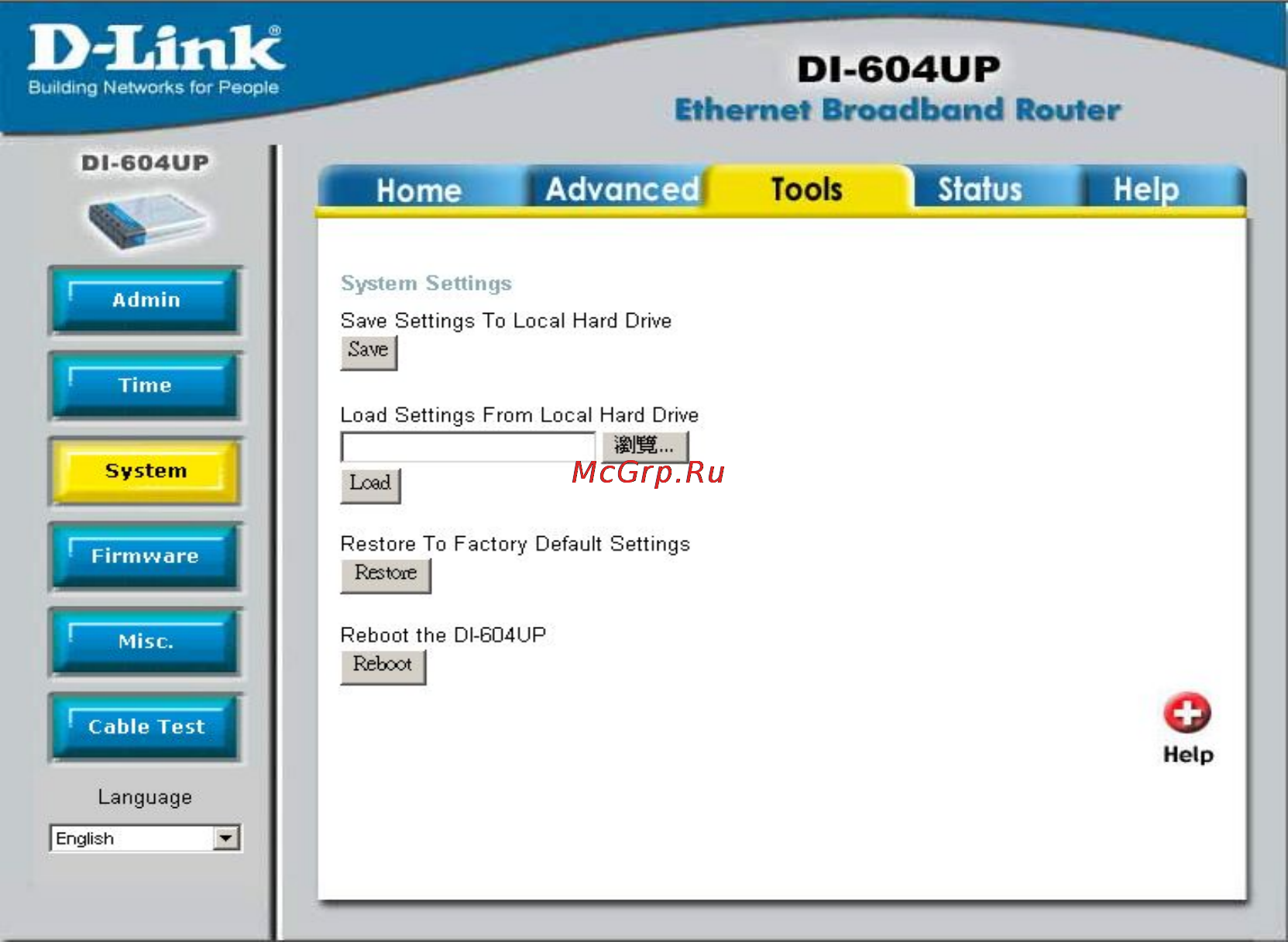Viewport: 1288px width, 942px height.
Task: Click the Browse file button
Action: pyautogui.click(x=645, y=446)
